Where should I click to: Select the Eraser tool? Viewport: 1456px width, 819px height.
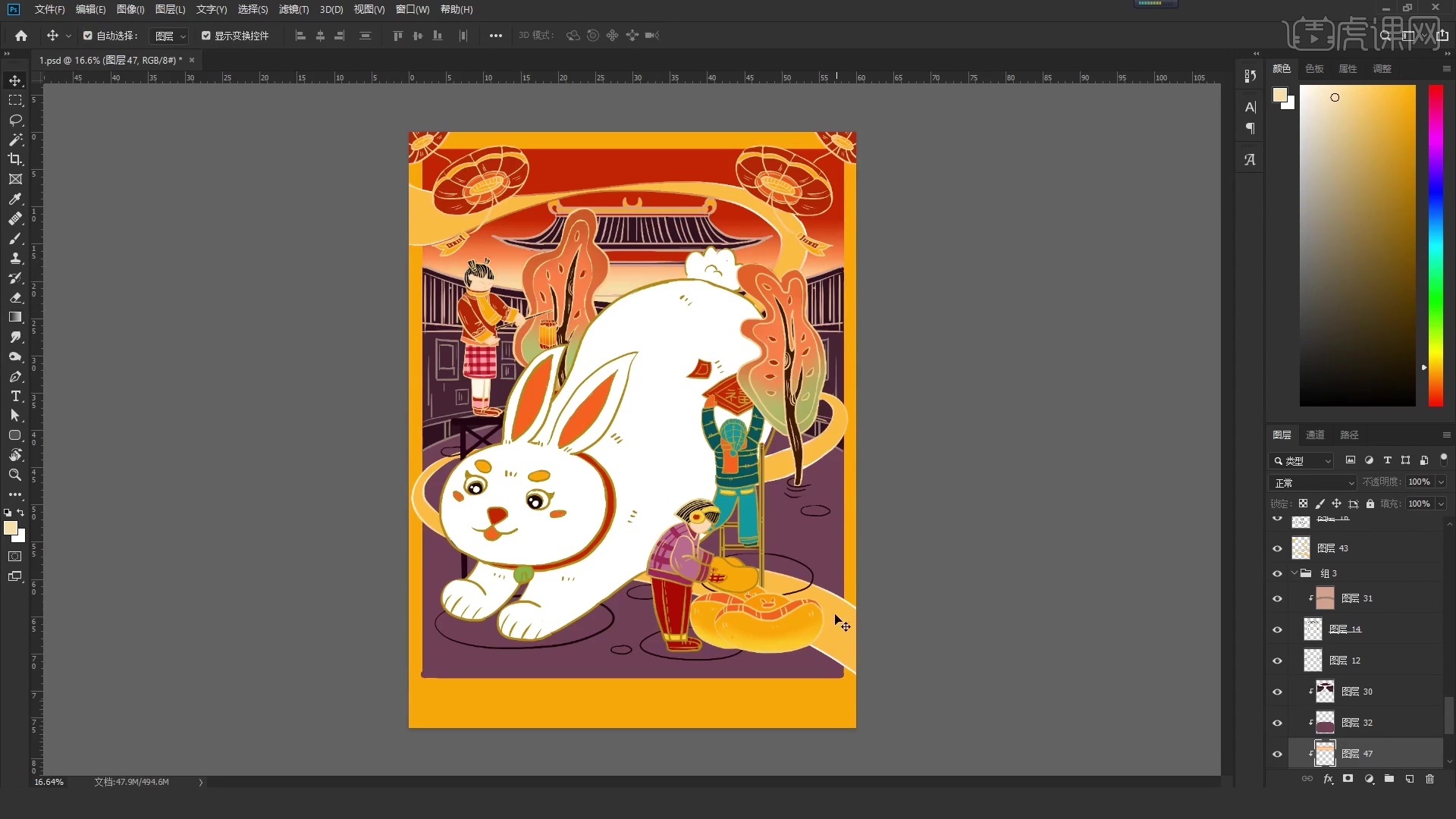coord(15,297)
